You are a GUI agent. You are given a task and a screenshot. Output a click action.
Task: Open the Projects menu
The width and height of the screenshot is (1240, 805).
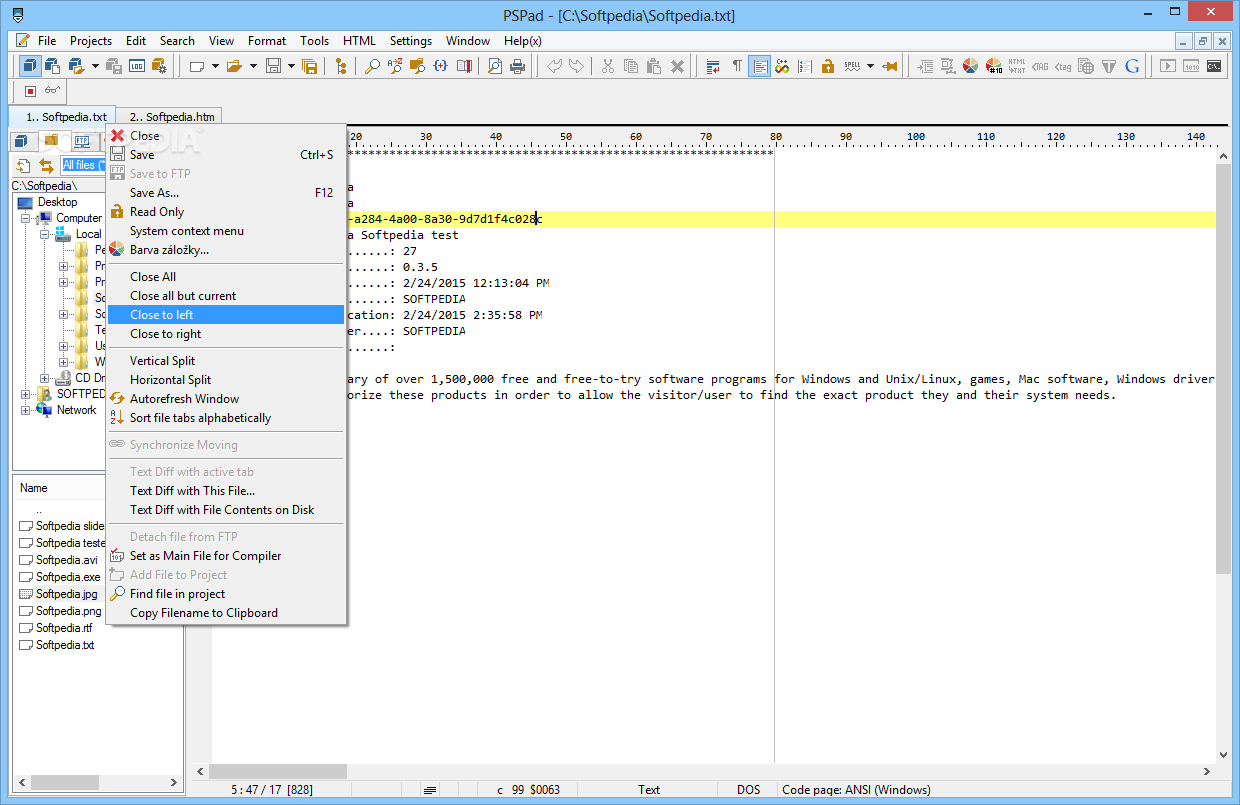tap(91, 41)
